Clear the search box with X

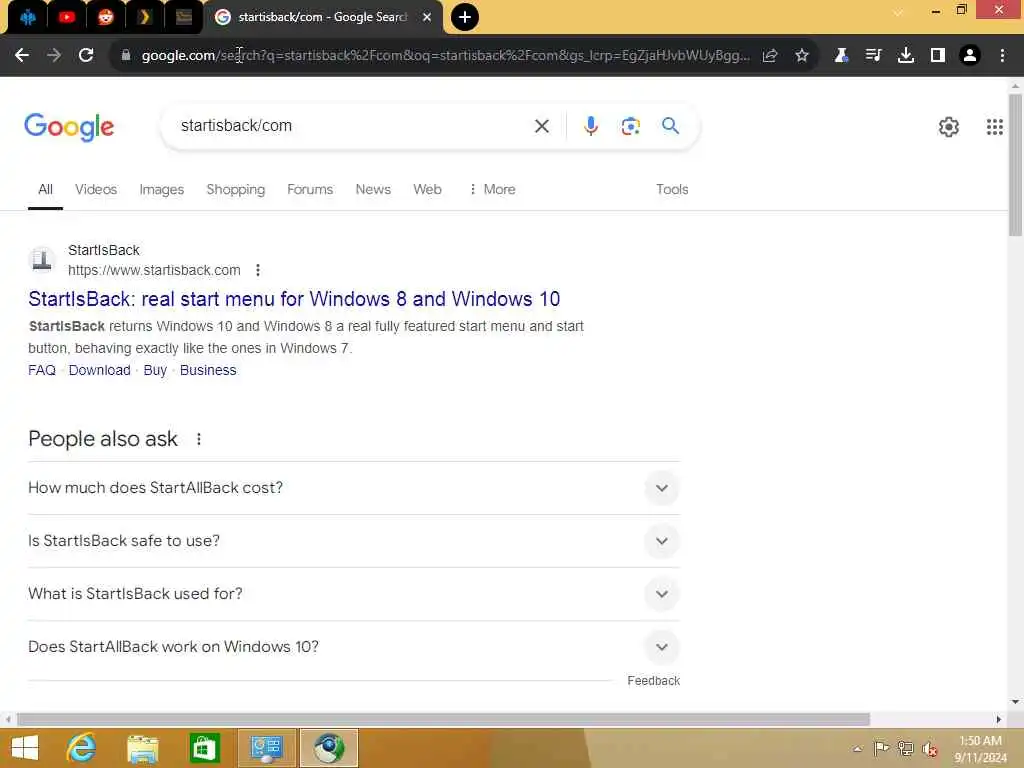point(542,126)
